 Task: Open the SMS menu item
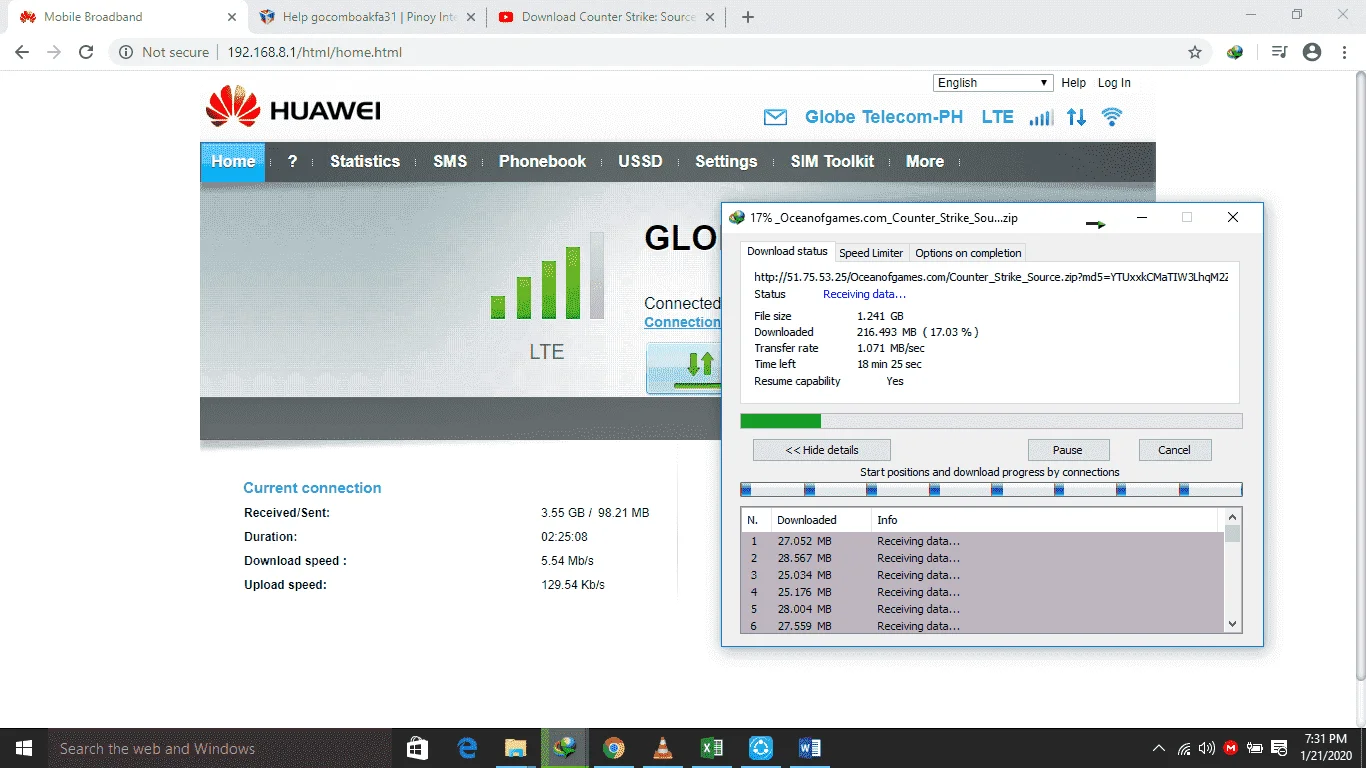[x=450, y=161]
